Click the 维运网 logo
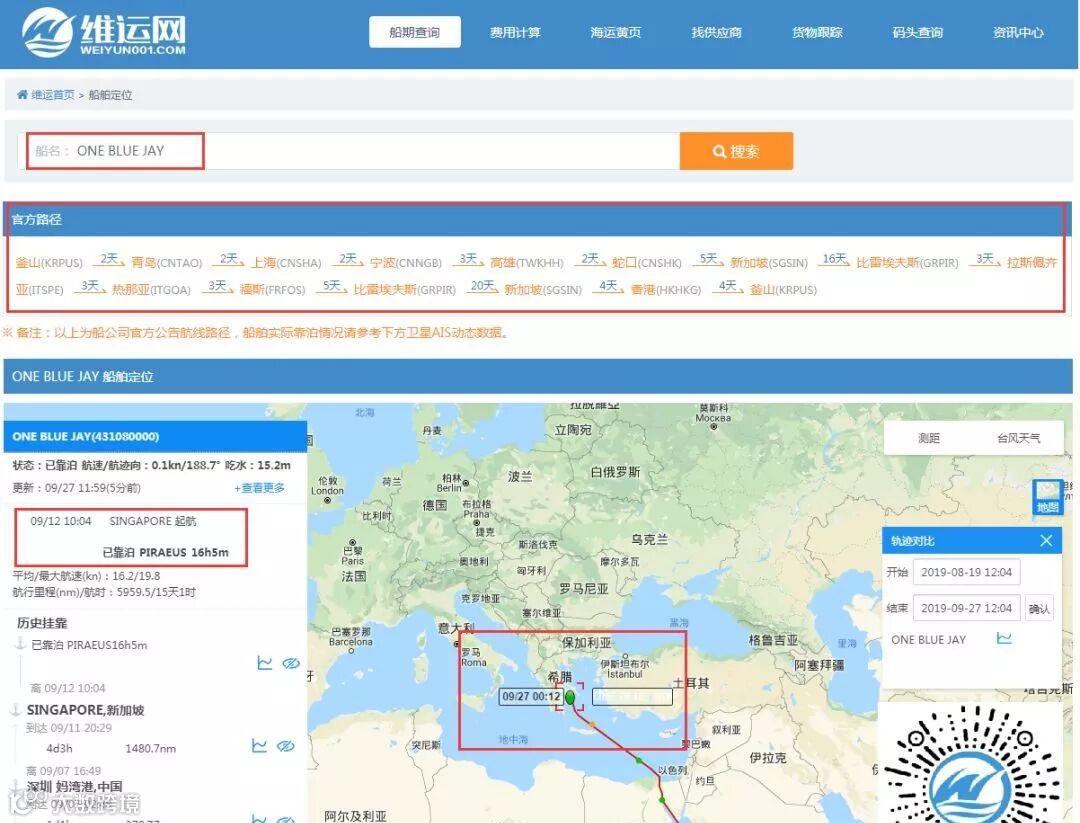The width and height of the screenshot is (1080, 823). (x=103, y=32)
